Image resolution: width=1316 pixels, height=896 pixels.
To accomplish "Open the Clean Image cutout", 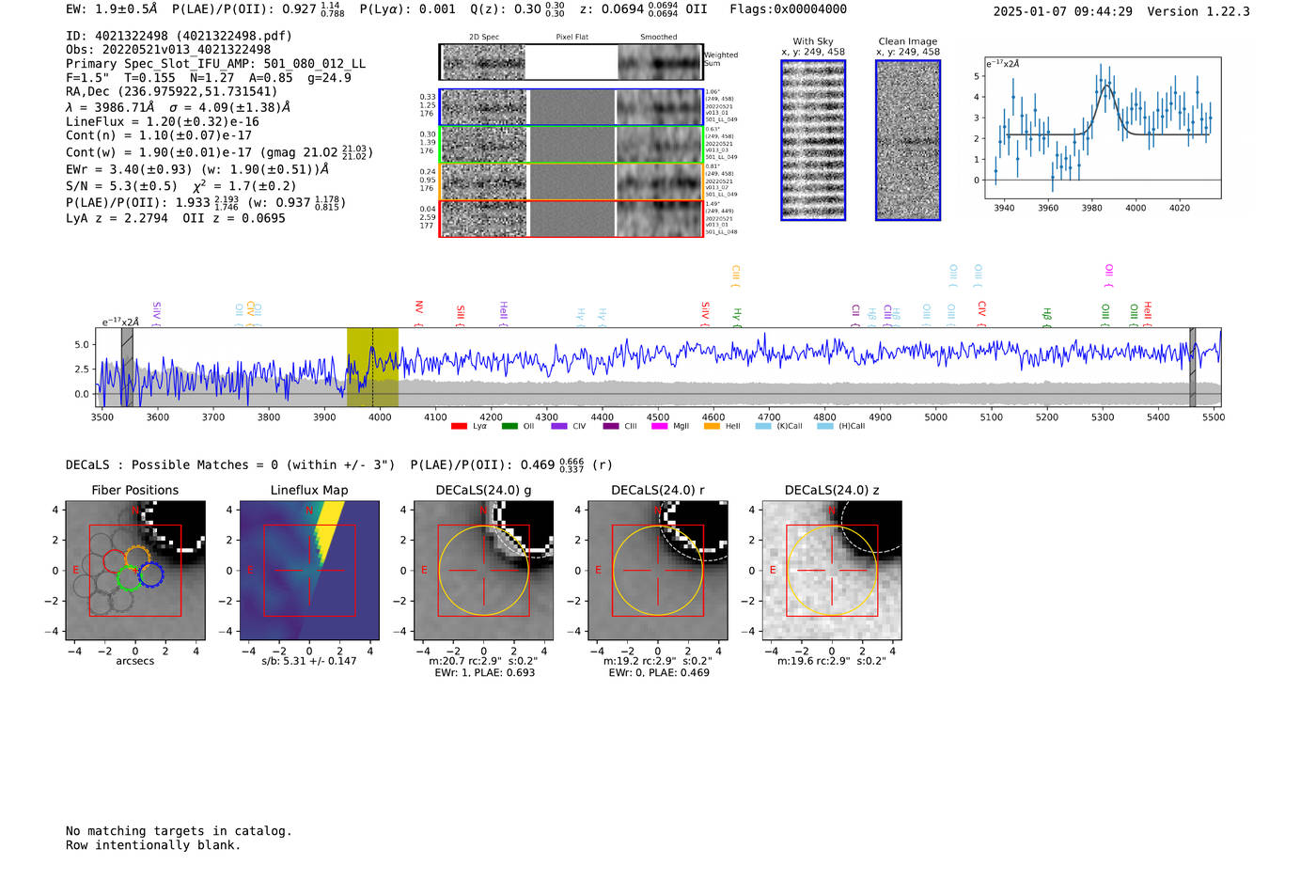I will [x=908, y=140].
